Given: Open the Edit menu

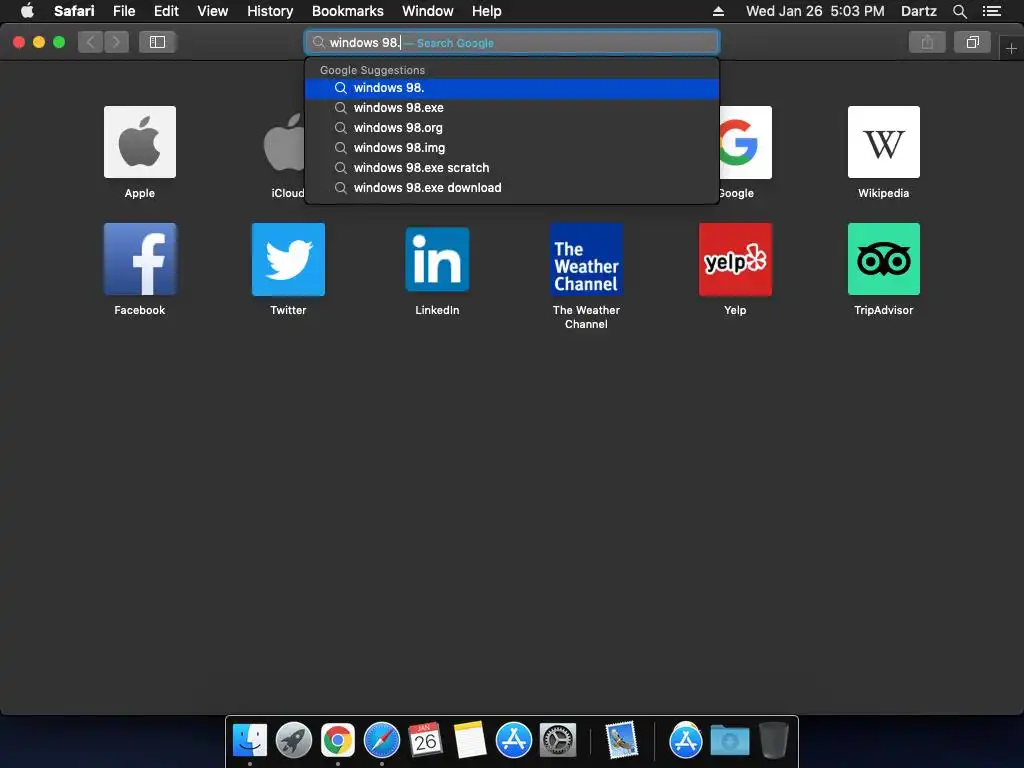Looking at the screenshot, I should 166,11.
